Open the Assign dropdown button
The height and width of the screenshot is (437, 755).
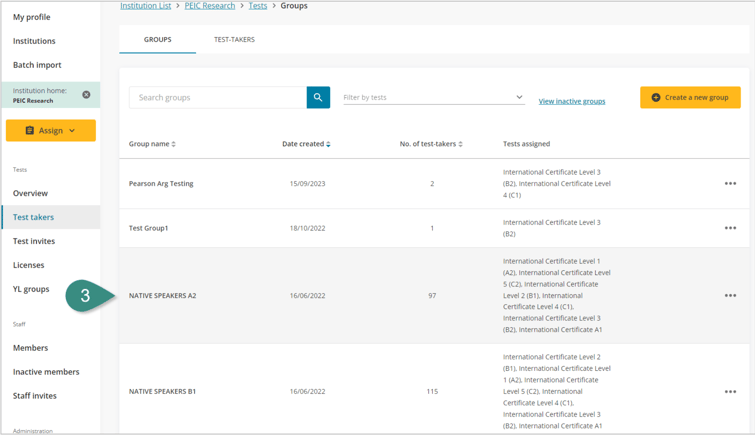pyautogui.click(x=51, y=130)
